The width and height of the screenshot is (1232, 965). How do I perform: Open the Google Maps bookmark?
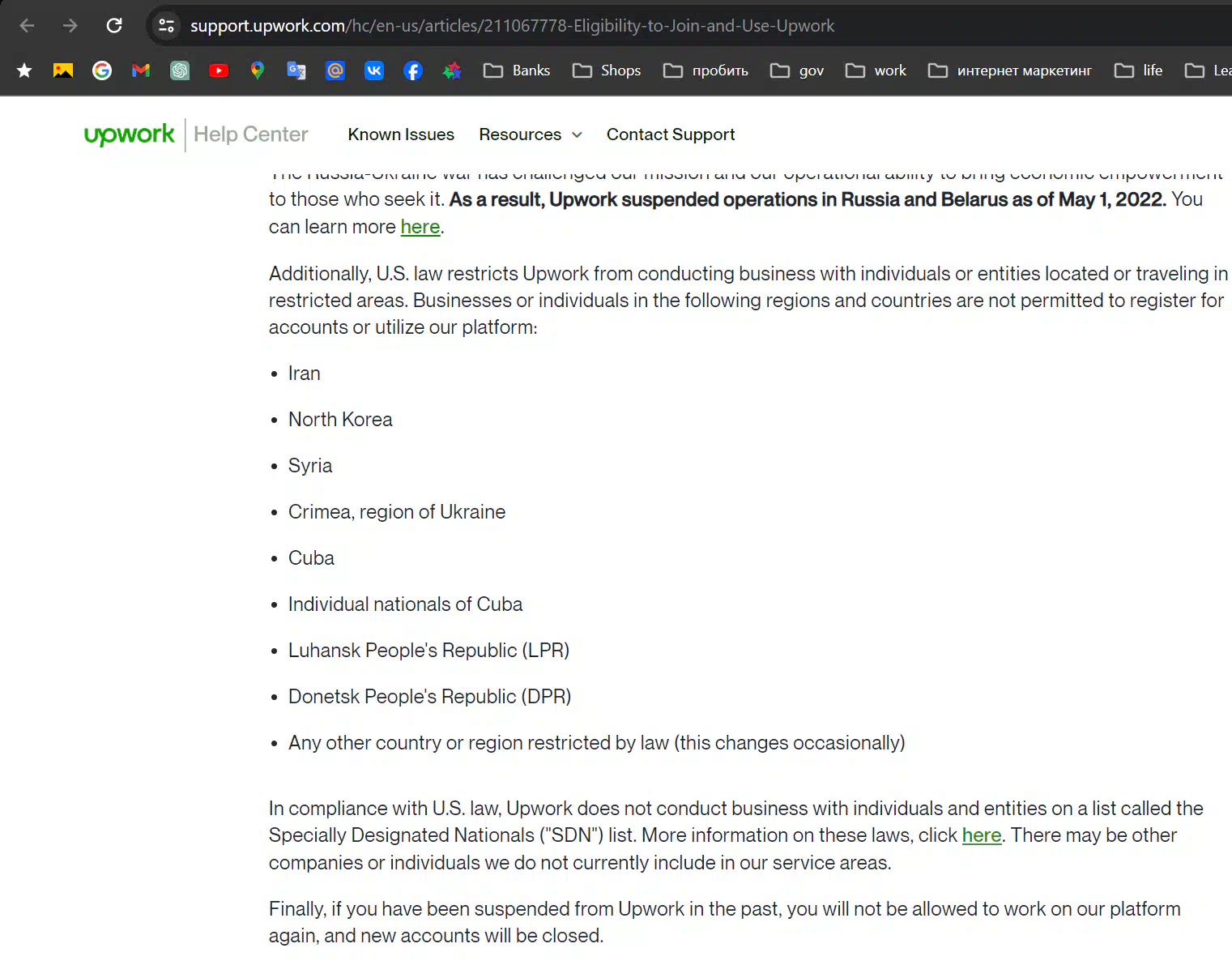[258, 70]
